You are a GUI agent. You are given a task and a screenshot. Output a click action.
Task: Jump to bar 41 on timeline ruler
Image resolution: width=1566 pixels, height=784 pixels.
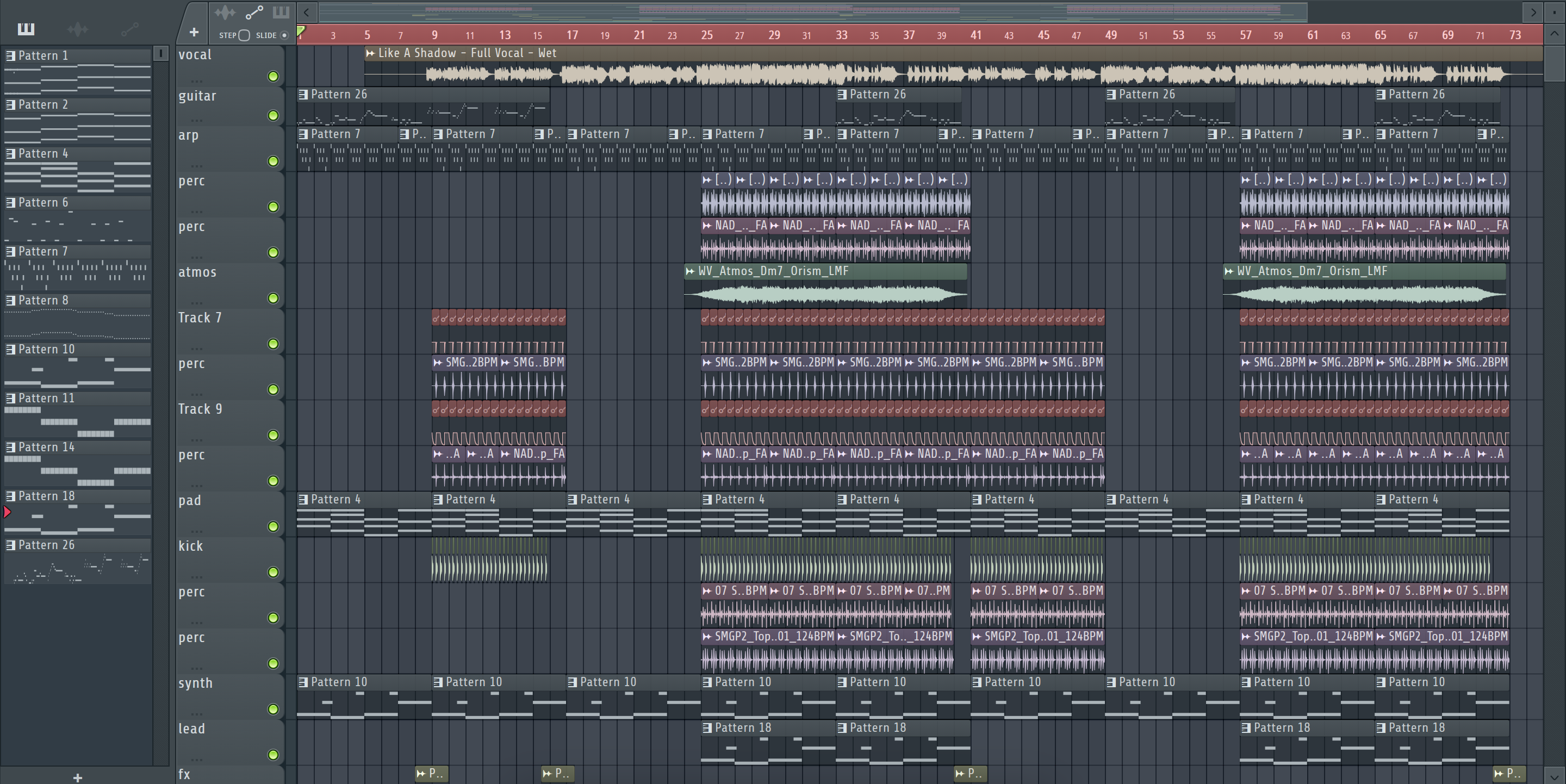coord(975,35)
